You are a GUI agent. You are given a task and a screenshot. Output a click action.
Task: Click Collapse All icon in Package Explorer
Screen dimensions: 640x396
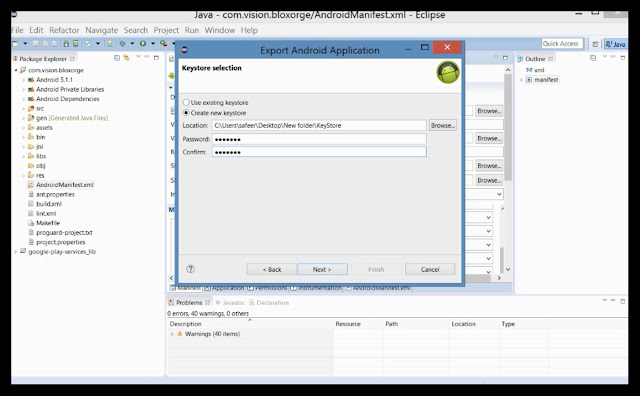click(117, 58)
